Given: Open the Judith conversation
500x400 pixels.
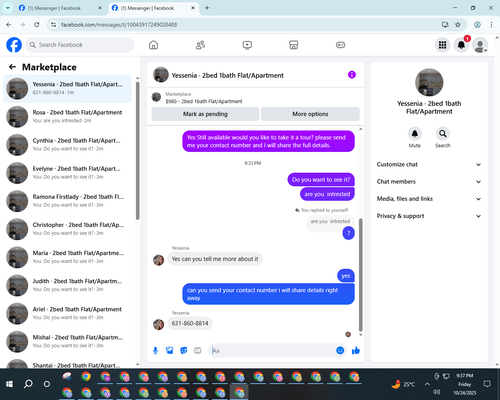Looking at the screenshot, I should pyautogui.click(x=67, y=285).
